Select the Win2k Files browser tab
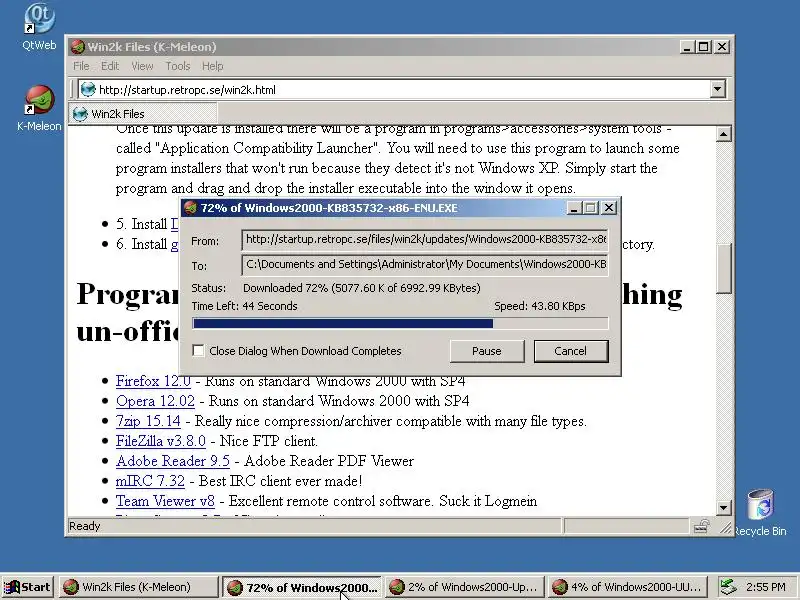 click(143, 113)
